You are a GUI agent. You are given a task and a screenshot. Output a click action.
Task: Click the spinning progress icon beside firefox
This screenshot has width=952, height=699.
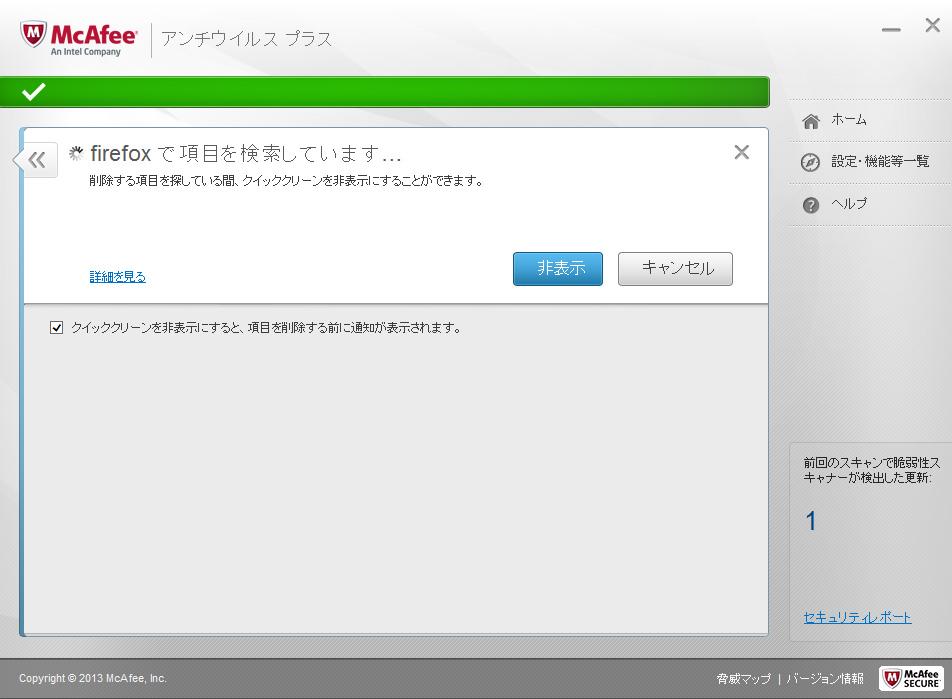[x=76, y=154]
